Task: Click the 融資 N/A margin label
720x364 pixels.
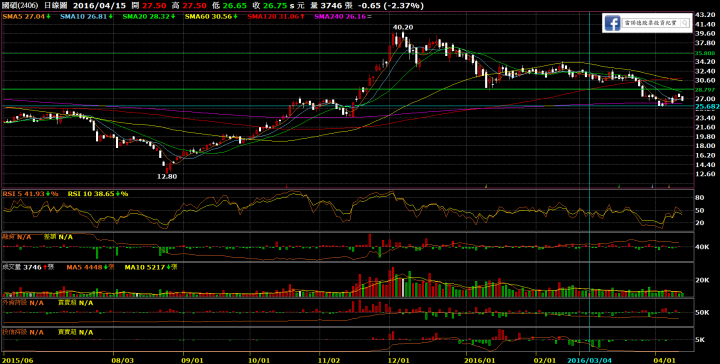Action: (x=17, y=237)
